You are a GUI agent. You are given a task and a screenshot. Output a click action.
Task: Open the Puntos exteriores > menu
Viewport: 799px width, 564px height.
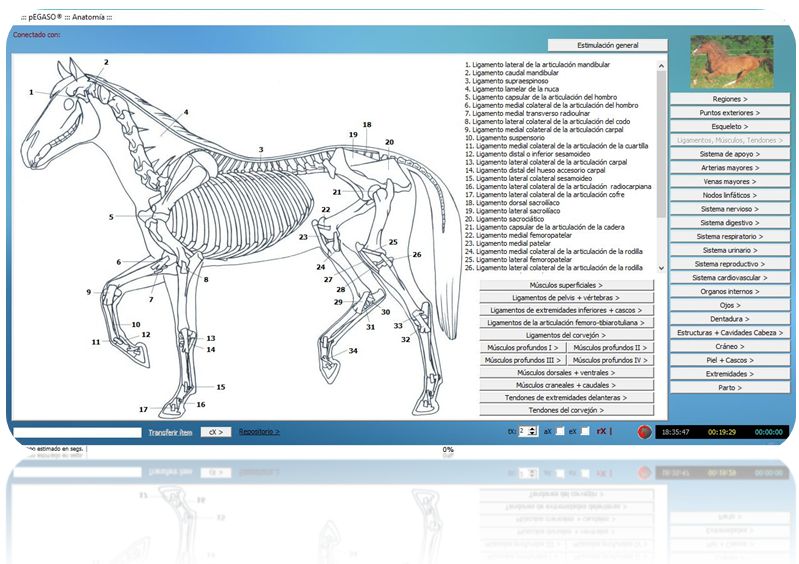coord(730,113)
